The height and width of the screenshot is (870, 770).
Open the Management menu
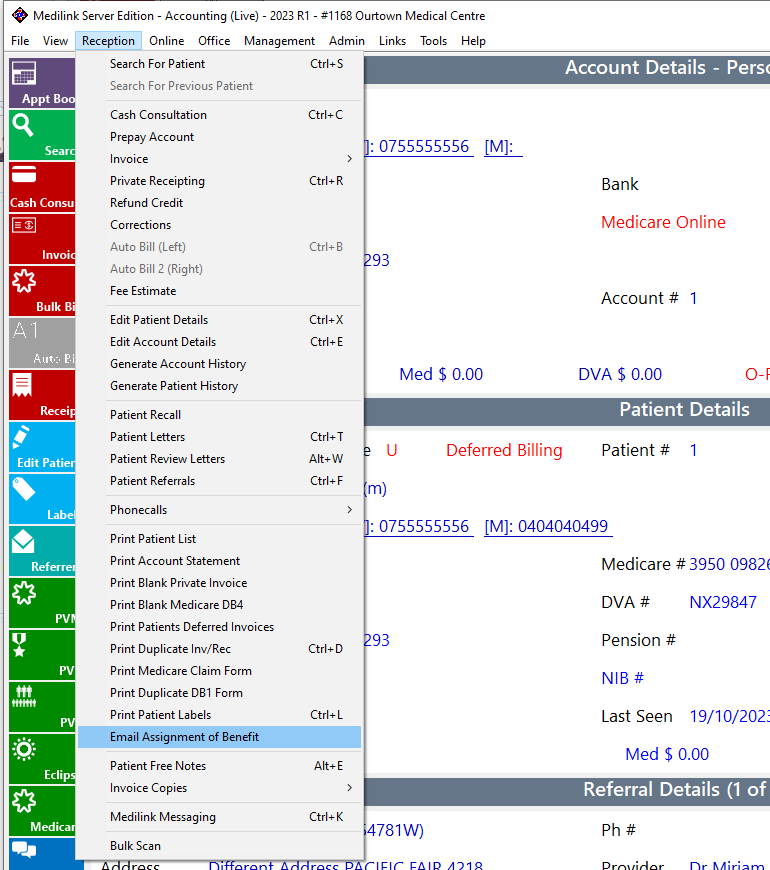tap(279, 41)
